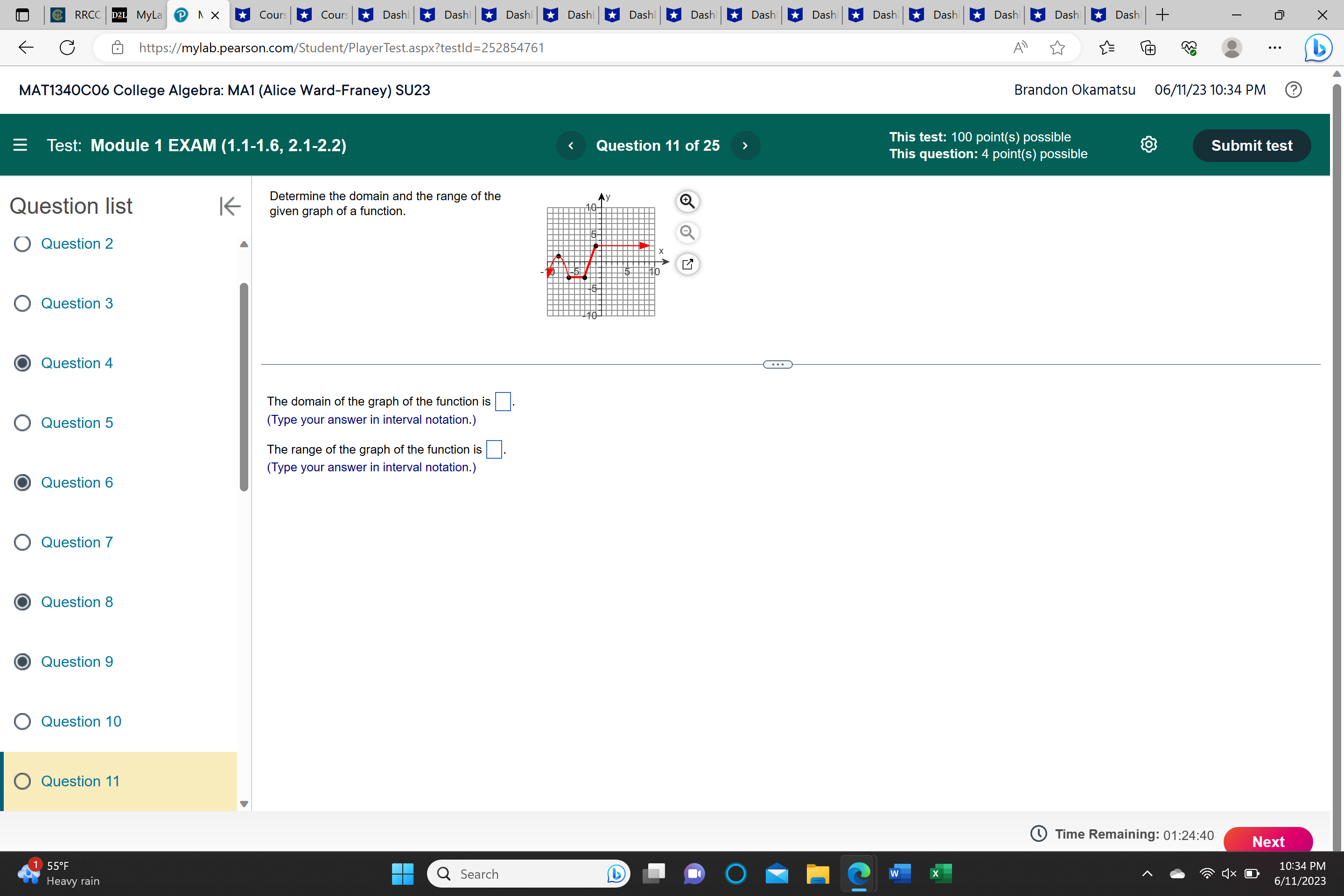Open Bing Chat in the browser toolbar
The width and height of the screenshot is (1344, 896).
1318,48
